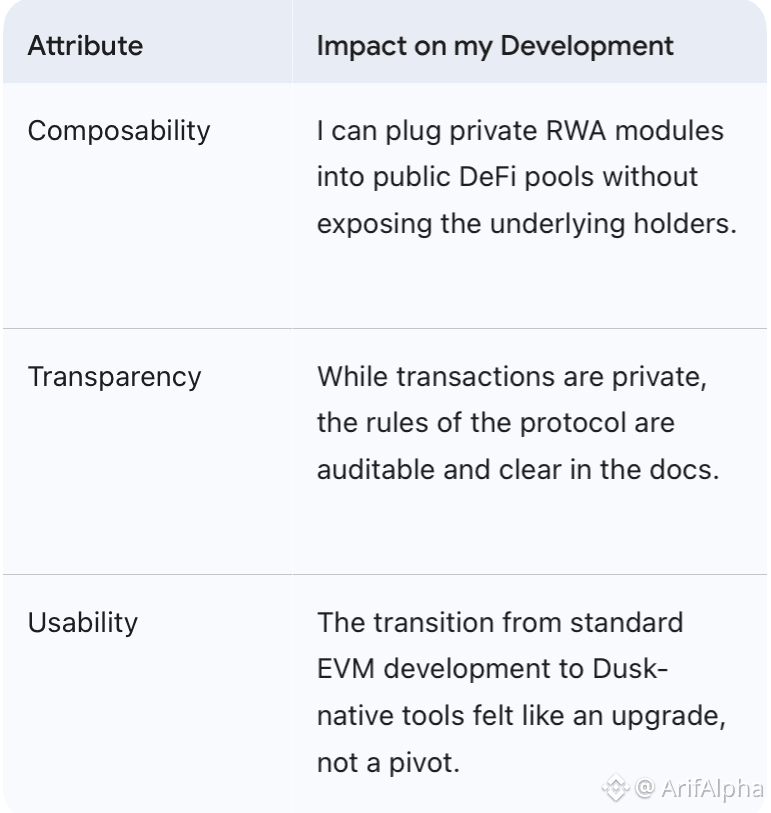771x813 pixels.
Task: Select the Impact on my Development header
Action: pos(495,45)
